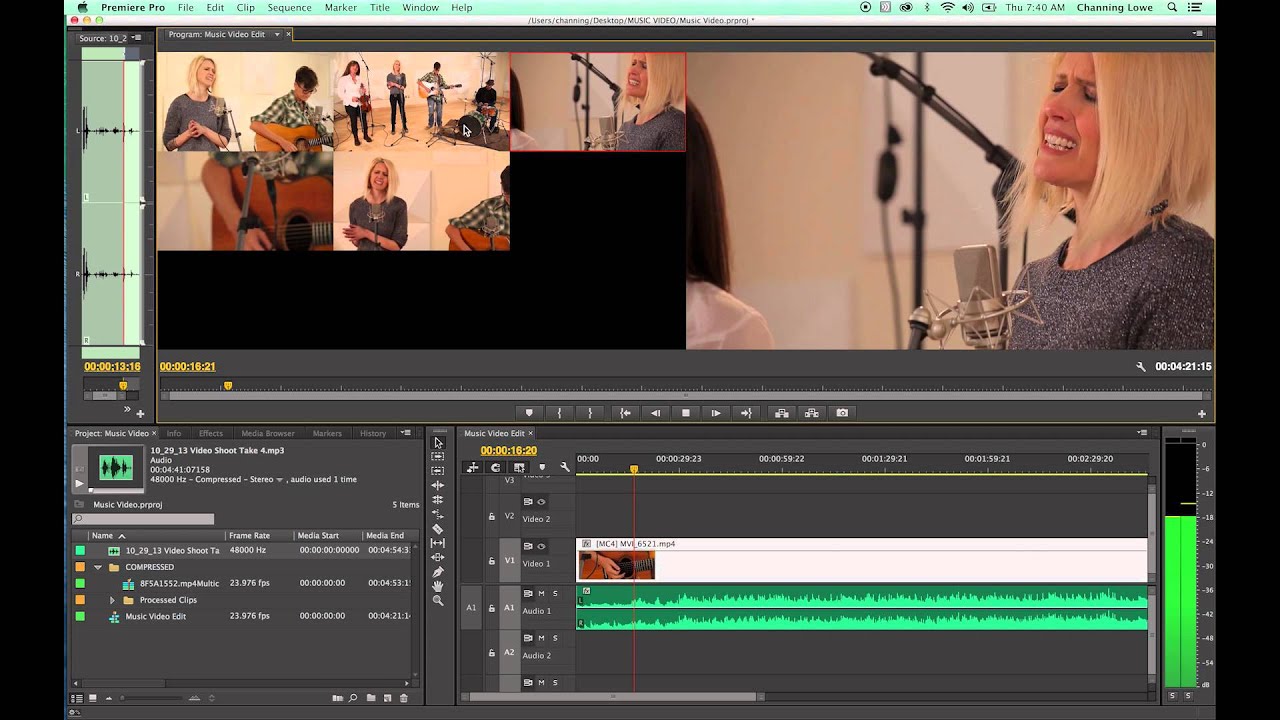The width and height of the screenshot is (1280, 720).
Task: Click New Bin folder icon
Action: click(x=371, y=698)
